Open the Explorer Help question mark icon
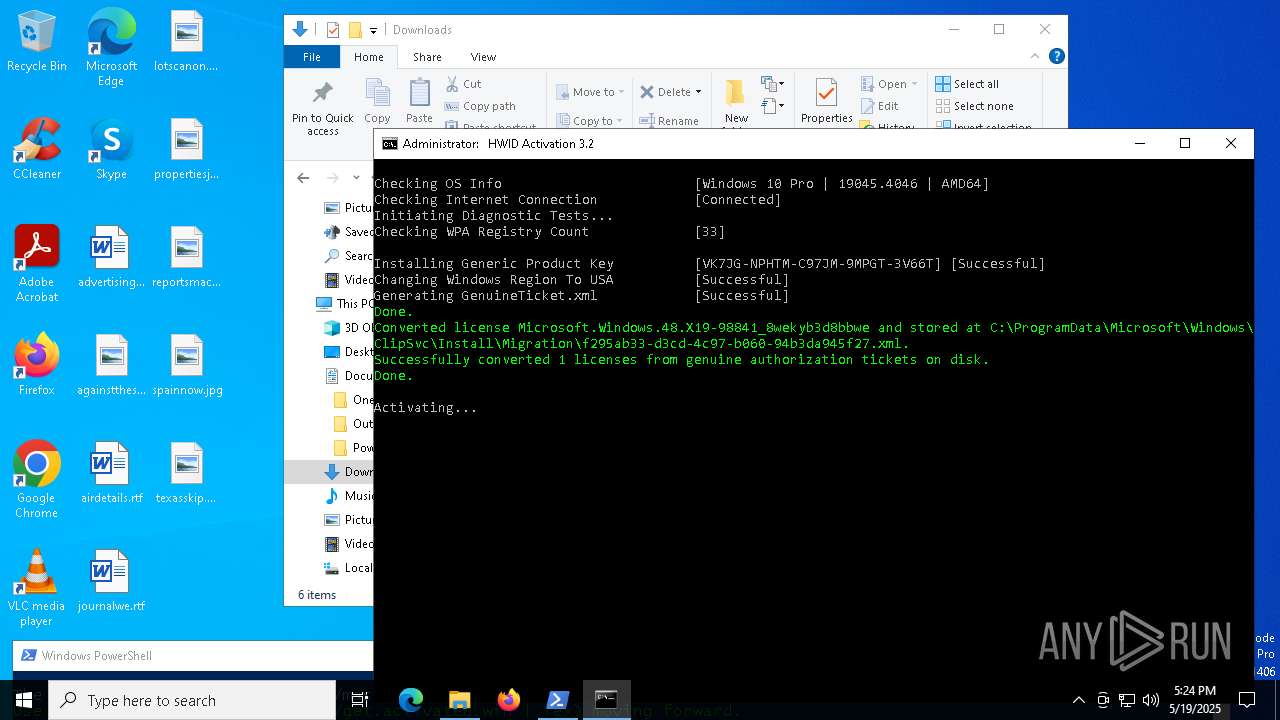This screenshot has height=720, width=1280. click(1056, 57)
